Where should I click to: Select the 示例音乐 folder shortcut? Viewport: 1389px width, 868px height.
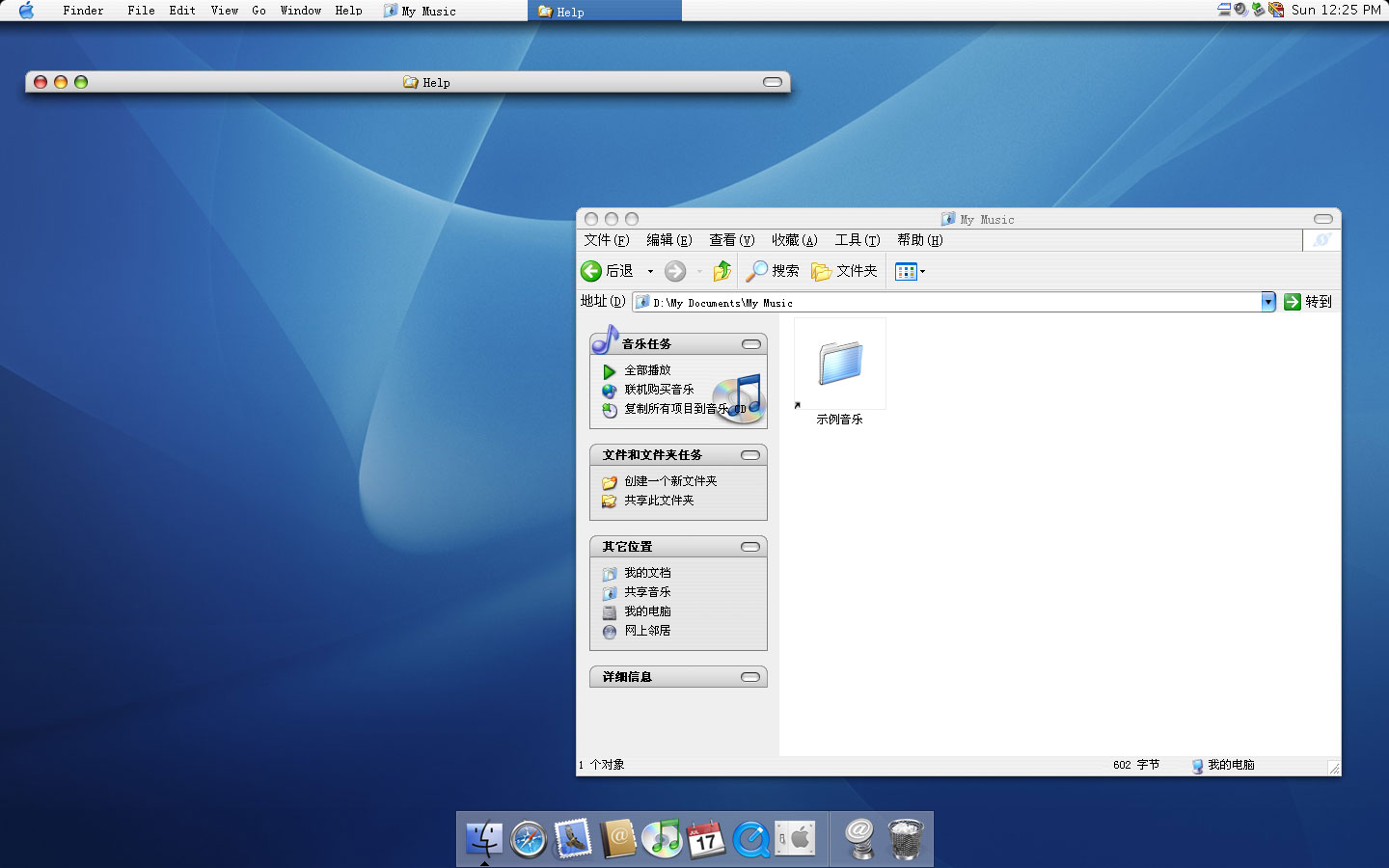coord(840,373)
